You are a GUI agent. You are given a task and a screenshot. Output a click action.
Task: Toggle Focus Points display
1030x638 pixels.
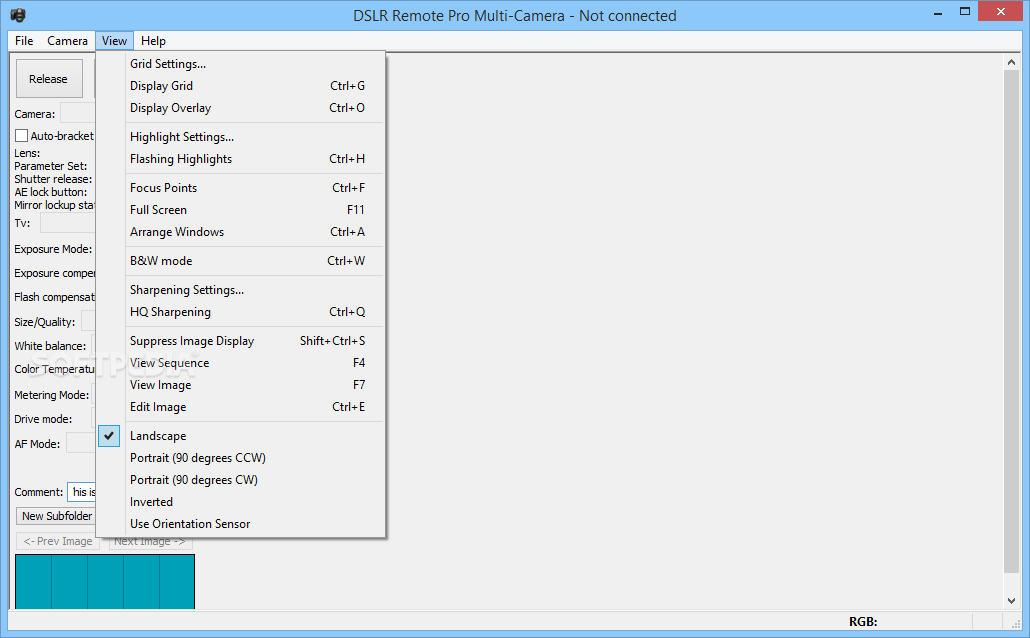pos(240,188)
